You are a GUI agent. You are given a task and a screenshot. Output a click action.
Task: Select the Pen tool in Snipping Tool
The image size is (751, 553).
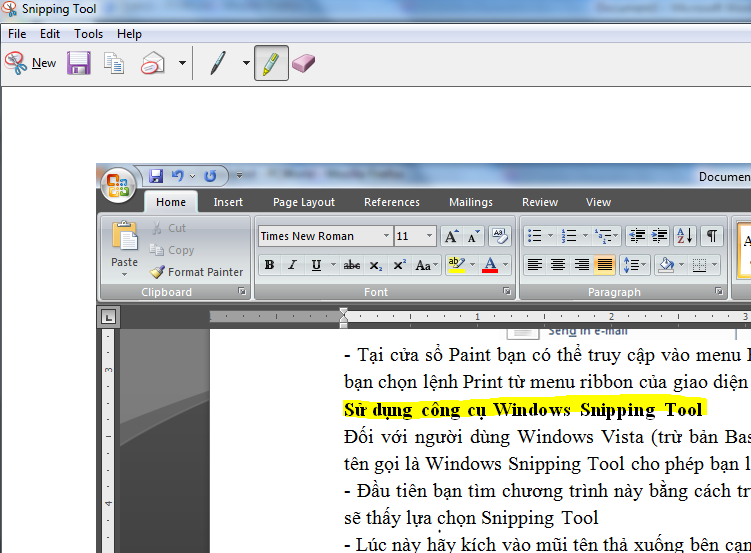pos(218,63)
